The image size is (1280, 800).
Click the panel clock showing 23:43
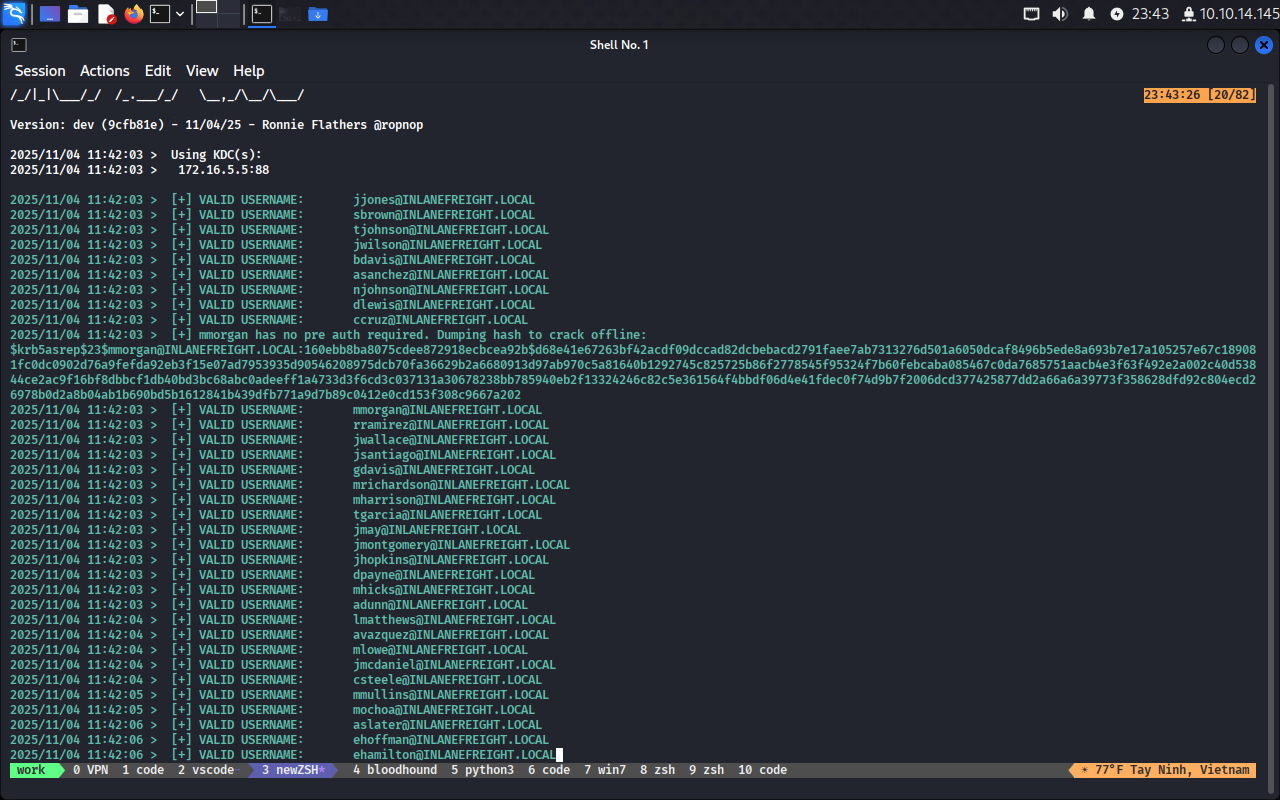coord(1150,14)
